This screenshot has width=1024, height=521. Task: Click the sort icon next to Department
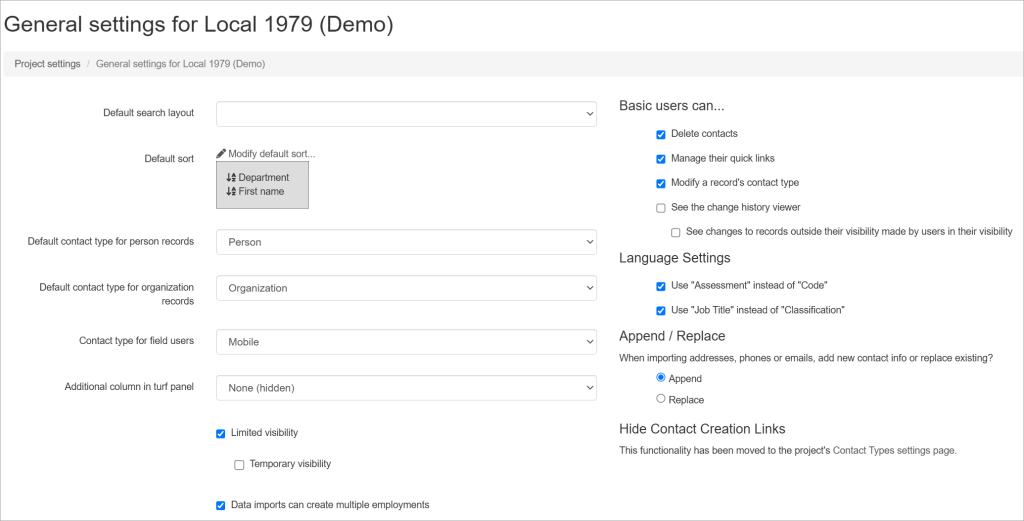click(231, 177)
